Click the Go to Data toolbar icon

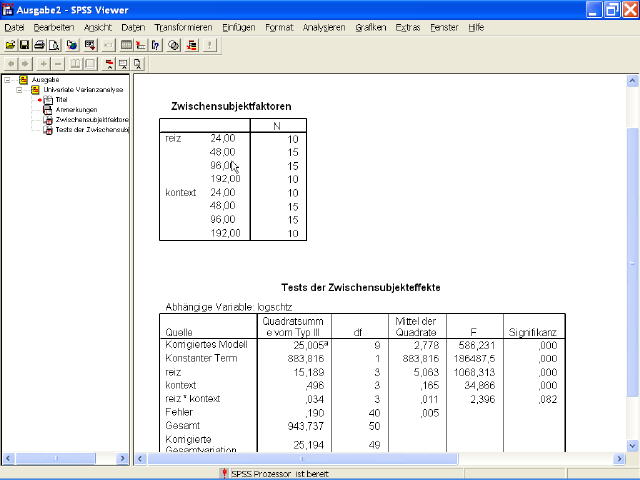[x=125, y=45]
